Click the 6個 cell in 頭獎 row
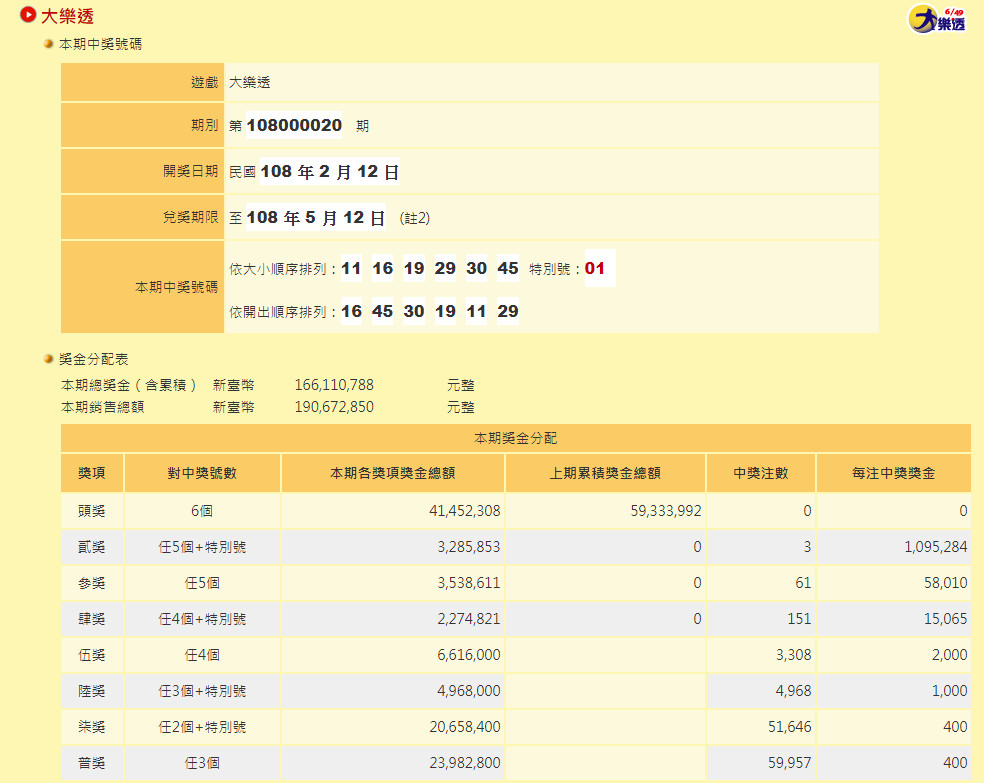This screenshot has width=984, height=783. pos(202,511)
